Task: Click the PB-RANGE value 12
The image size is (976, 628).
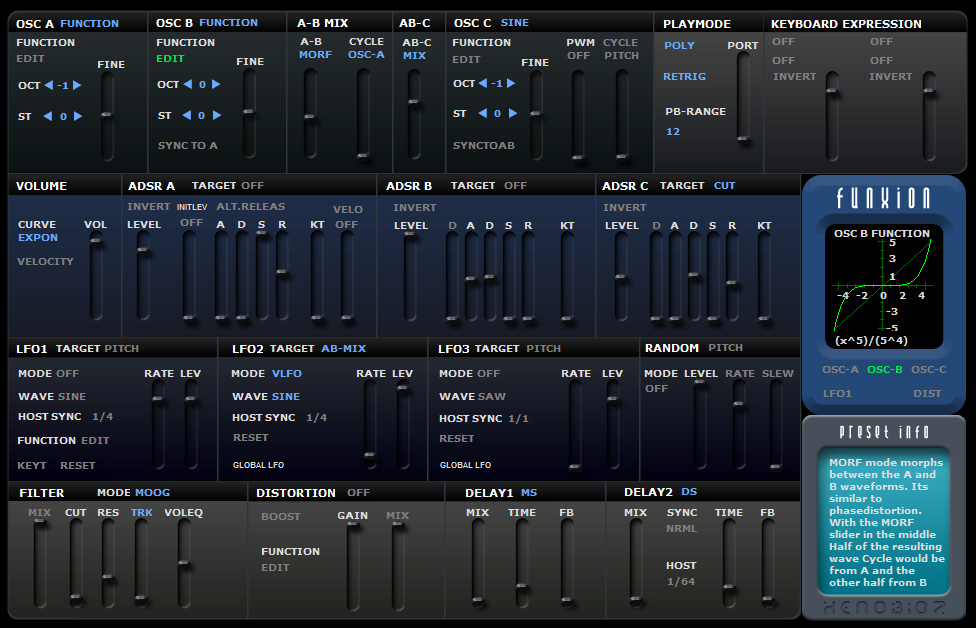Action: (x=673, y=131)
